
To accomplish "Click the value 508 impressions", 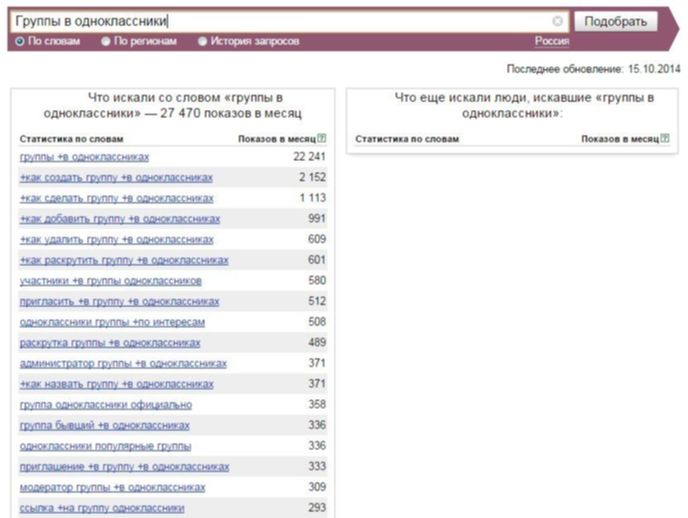I will point(317,322).
